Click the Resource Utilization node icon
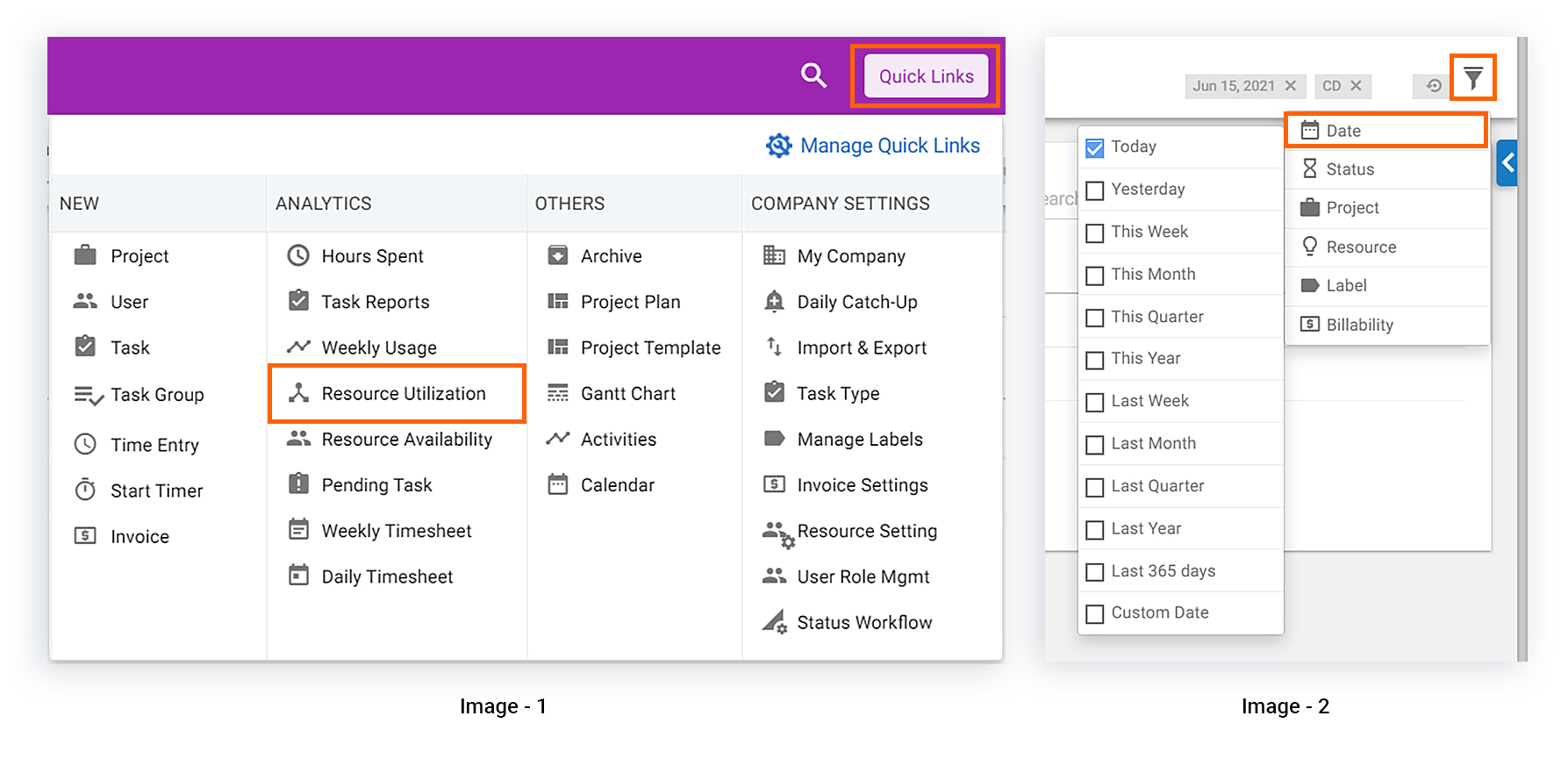The image size is (1568, 759). click(298, 392)
